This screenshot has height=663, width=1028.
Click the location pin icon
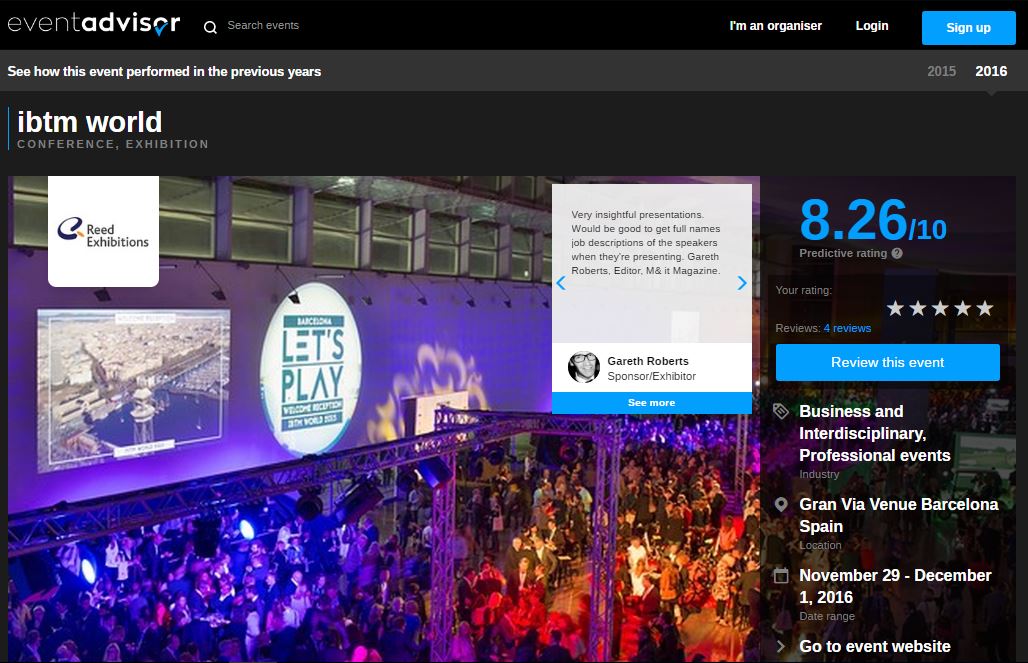pyautogui.click(x=781, y=504)
